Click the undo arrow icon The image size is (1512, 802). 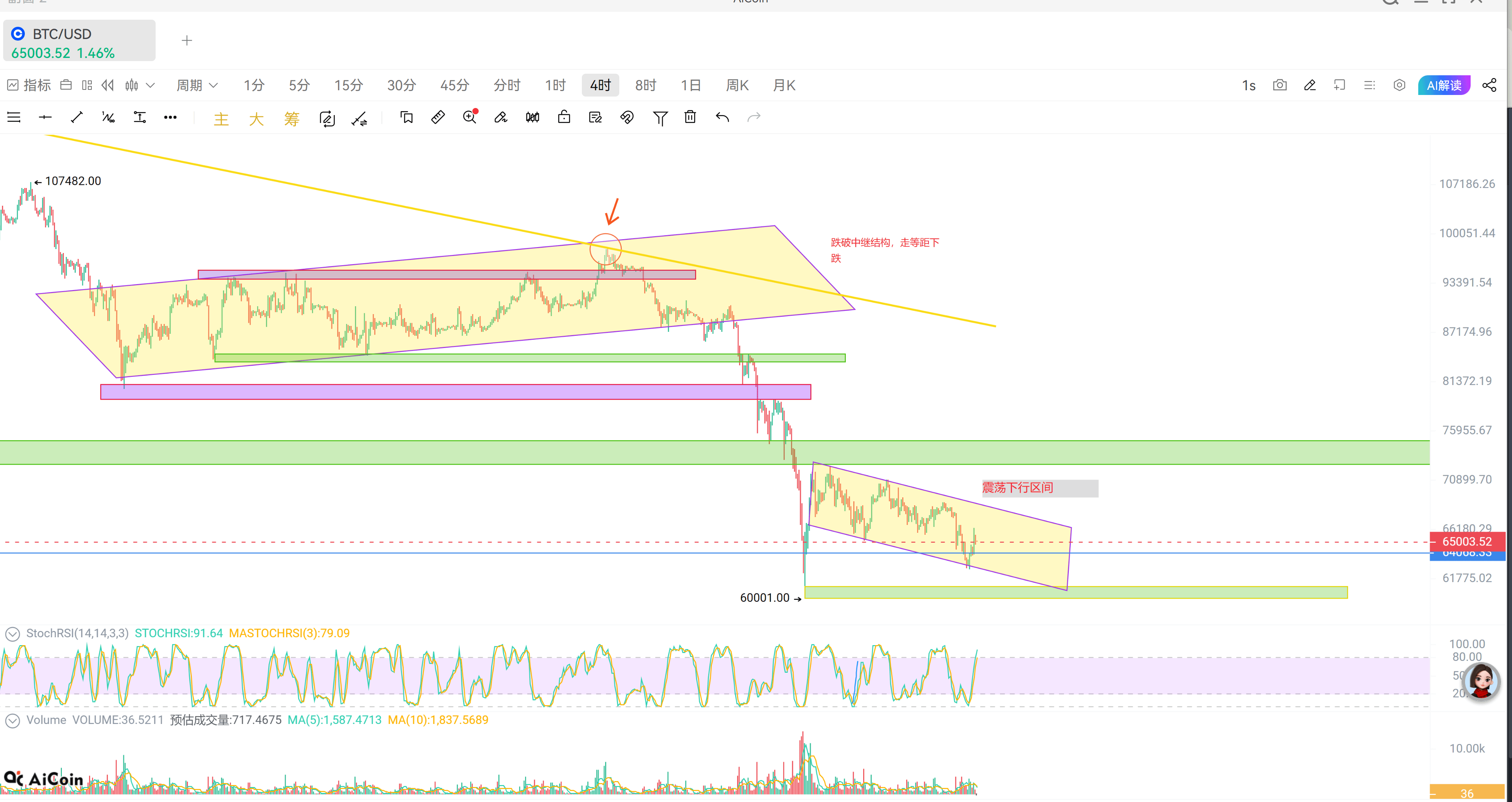[x=722, y=117]
